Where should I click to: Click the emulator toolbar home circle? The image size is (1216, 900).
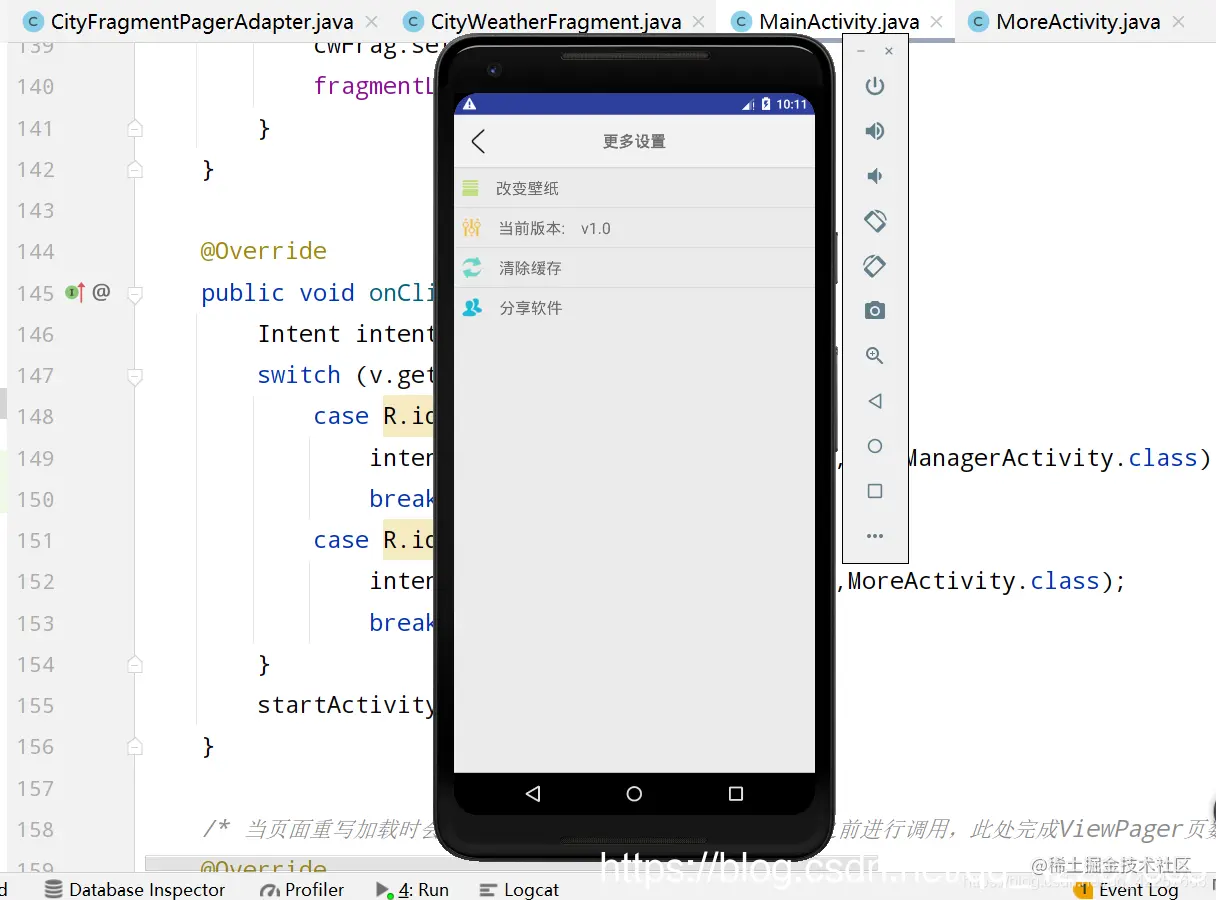click(875, 446)
